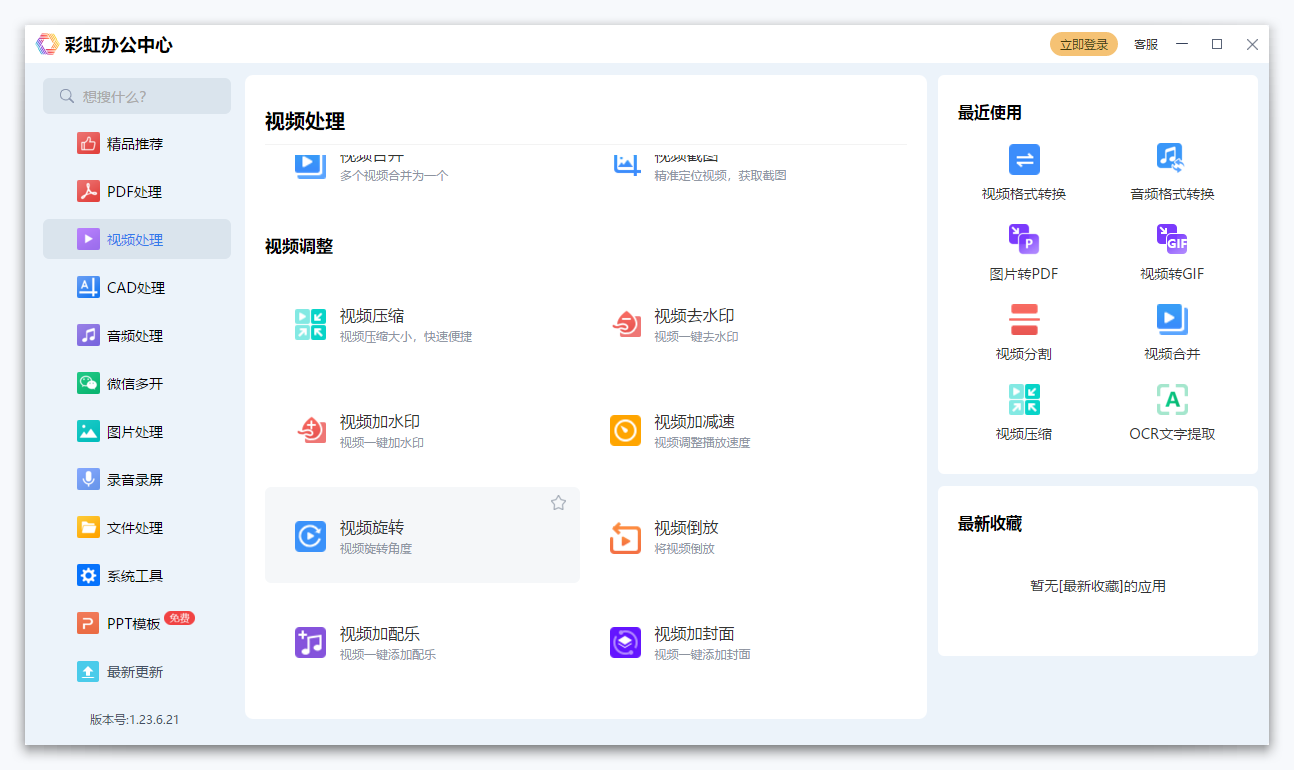This screenshot has width=1294, height=770.
Task: Open 视频格式转换 from 最近使用
Action: (x=1024, y=173)
